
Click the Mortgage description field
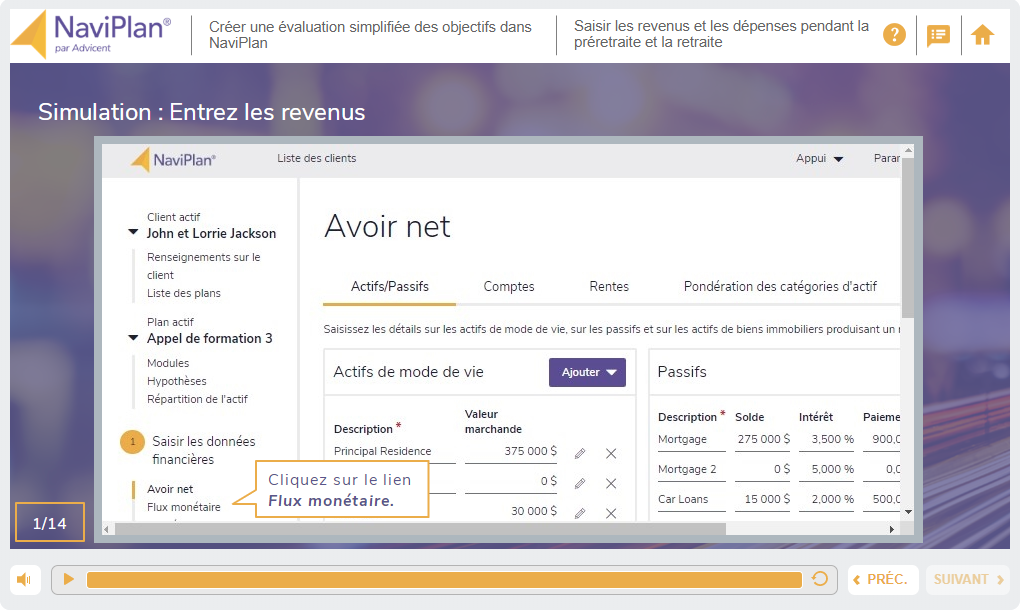692,439
